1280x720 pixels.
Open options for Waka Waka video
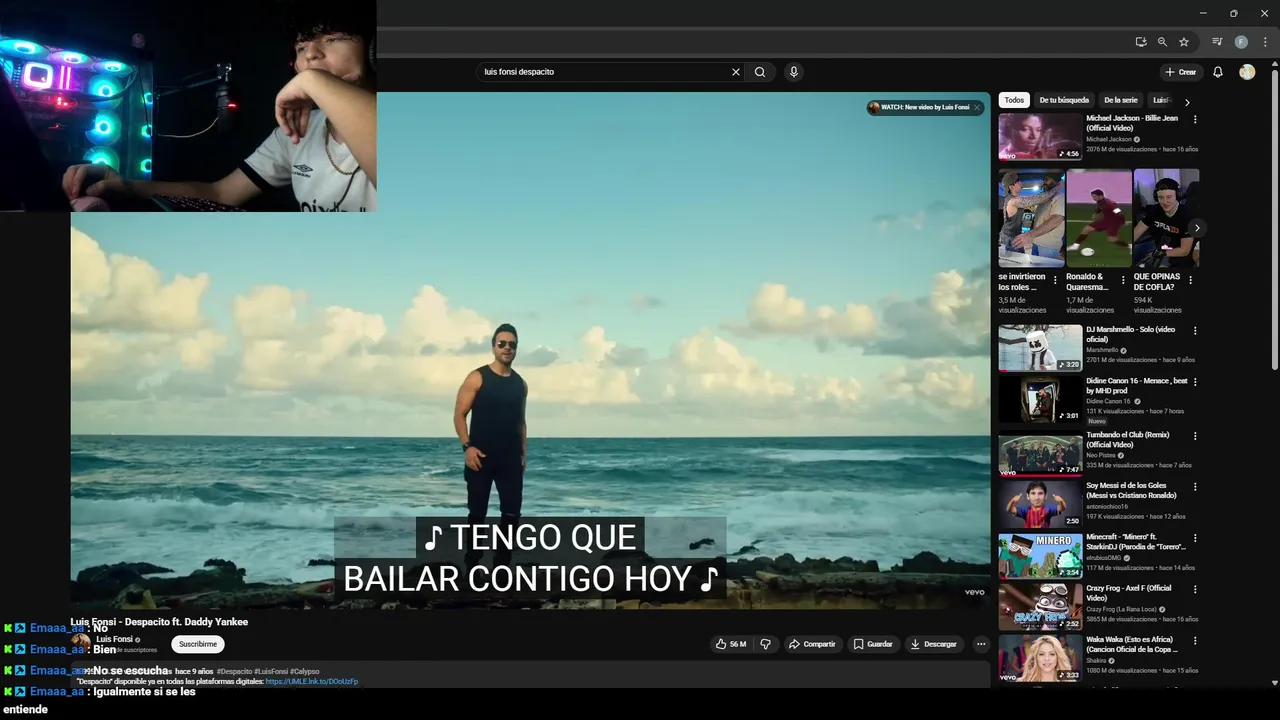click(x=1195, y=640)
